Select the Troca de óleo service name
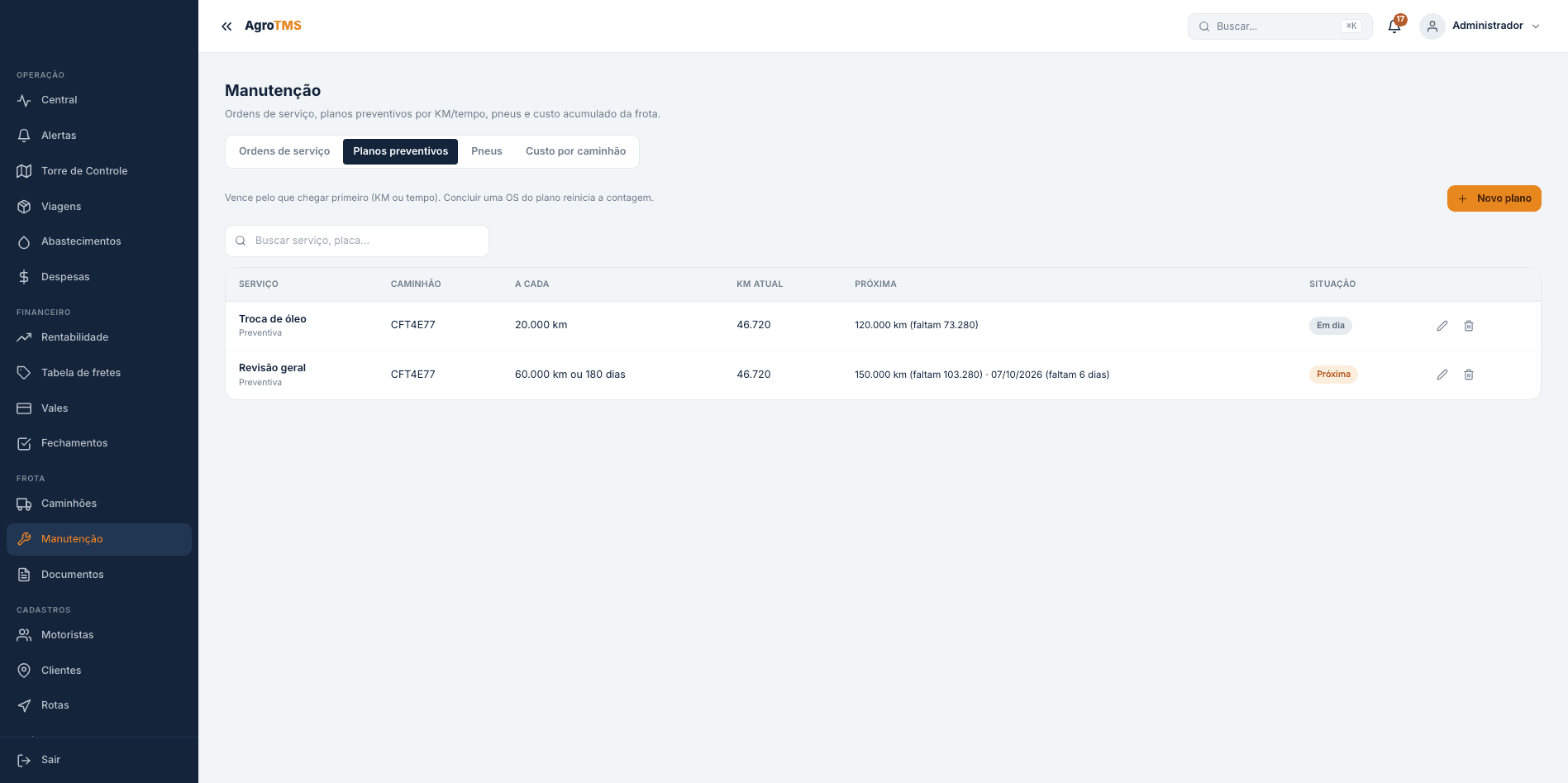This screenshot has height=783, width=1568. [x=273, y=319]
